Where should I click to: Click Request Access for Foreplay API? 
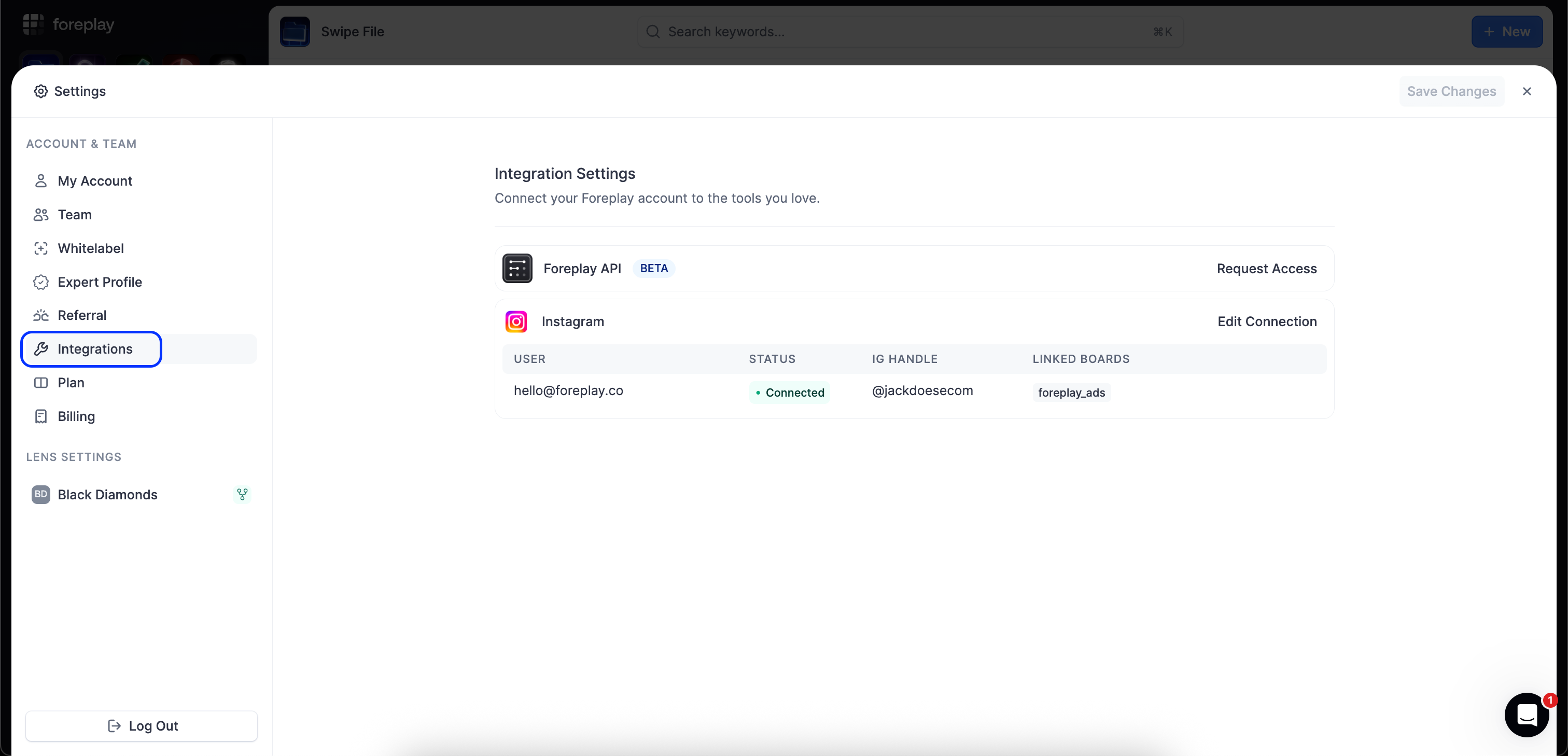point(1266,269)
